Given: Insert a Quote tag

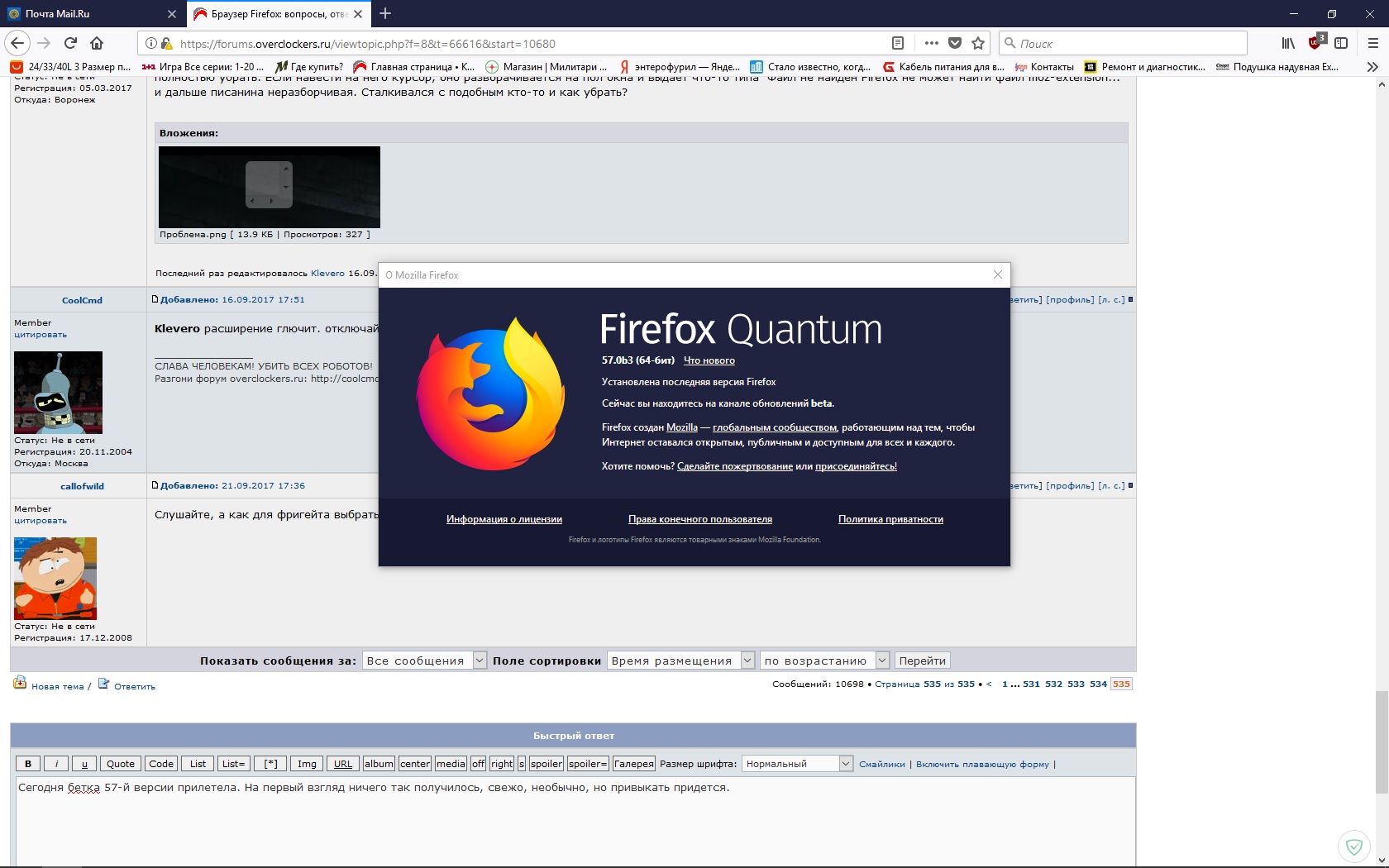Looking at the screenshot, I should tap(121, 764).
